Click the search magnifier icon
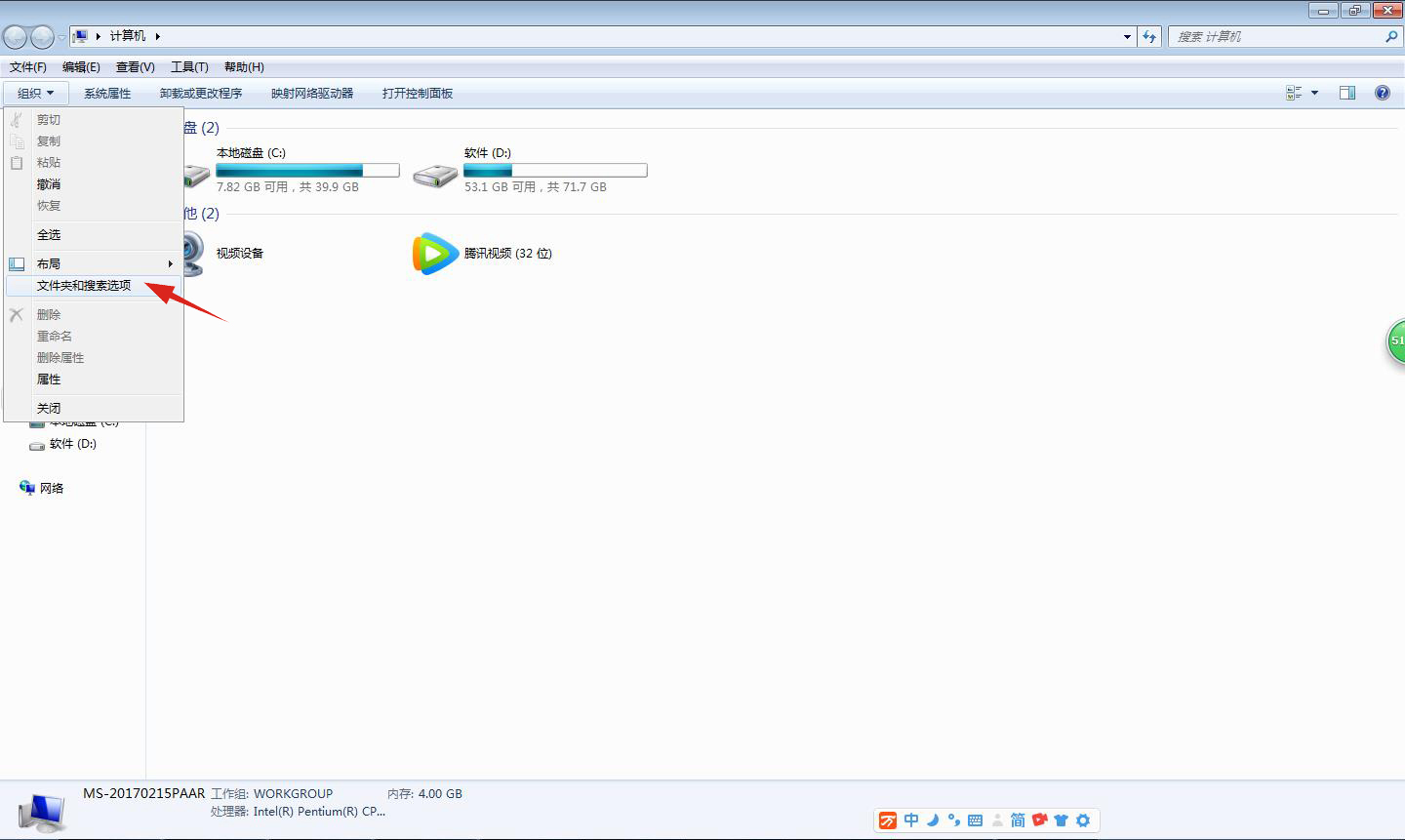 pos(1391,36)
